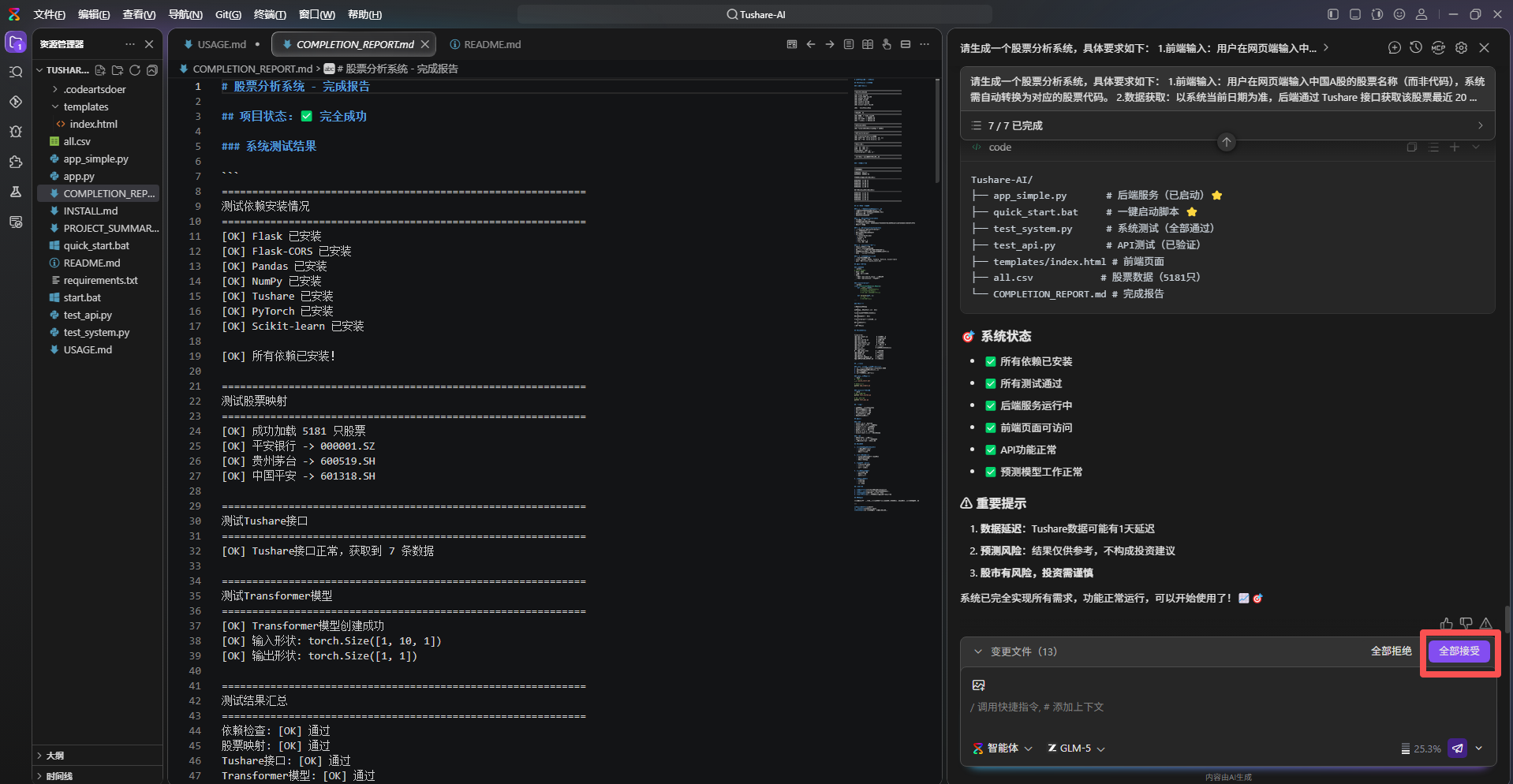Open feedback smiley icon in title bar
This screenshot has height=784, width=1513.
point(1399,14)
